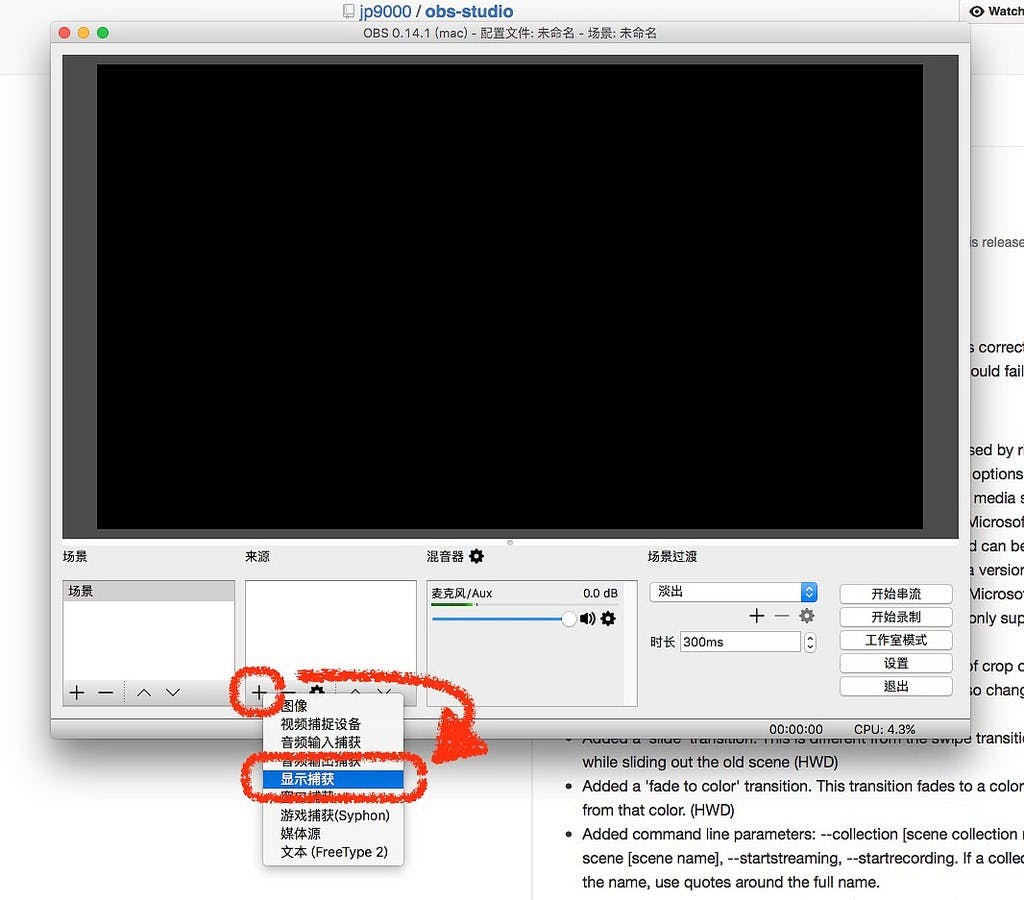Toggle 工作室模式 studio mode
Image resolution: width=1024 pixels, height=900 pixels.
[x=895, y=640]
